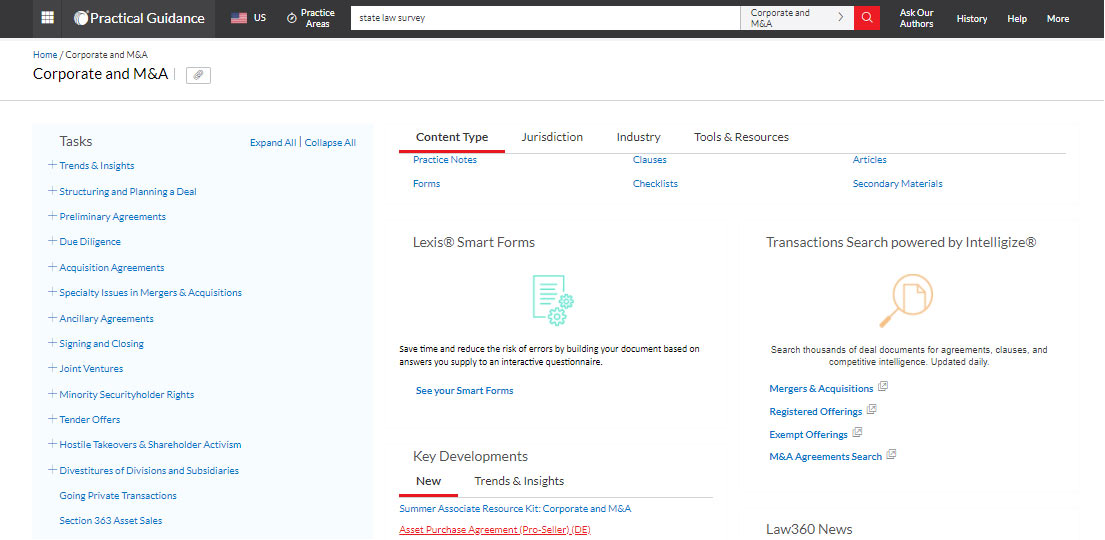Click the Practical Guidance logo
This screenshot has height=540, width=1105.
140,18
